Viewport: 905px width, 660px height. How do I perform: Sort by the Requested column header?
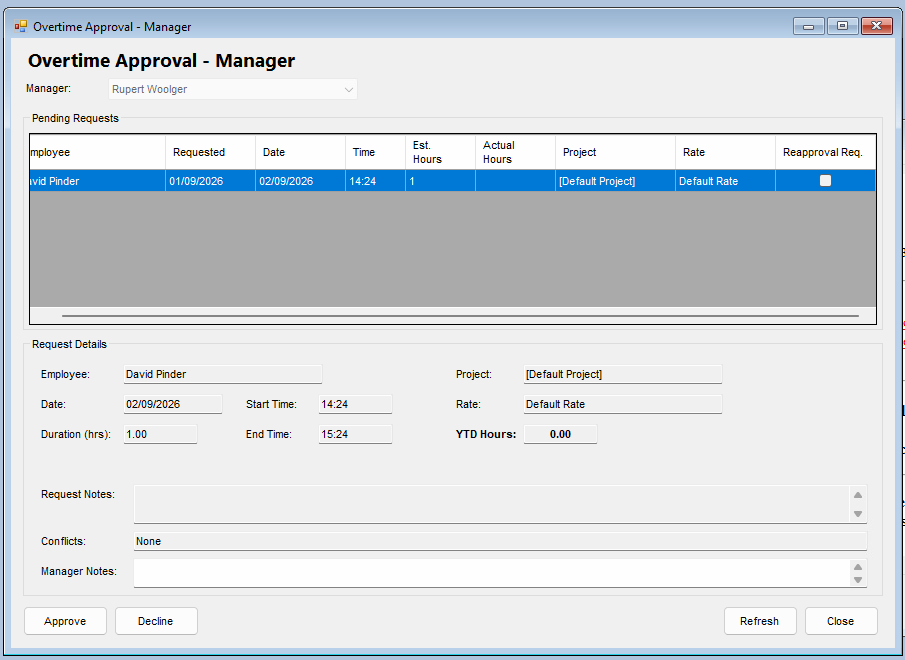click(x=210, y=152)
